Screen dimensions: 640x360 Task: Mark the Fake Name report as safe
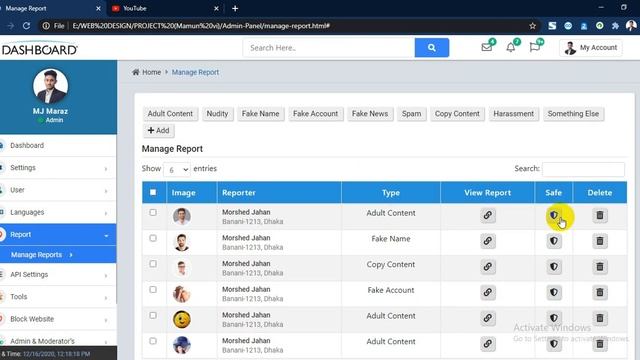coord(554,241)
